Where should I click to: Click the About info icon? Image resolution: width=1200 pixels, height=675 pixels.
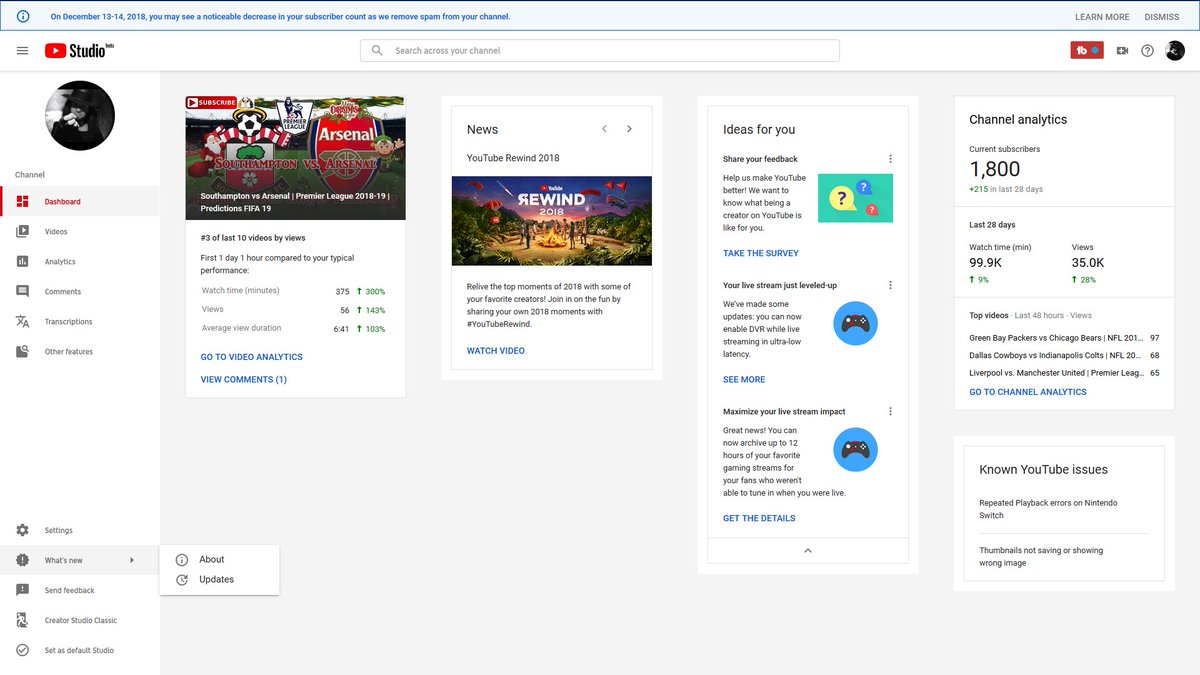pyautogui.click(x=182, y=560)
